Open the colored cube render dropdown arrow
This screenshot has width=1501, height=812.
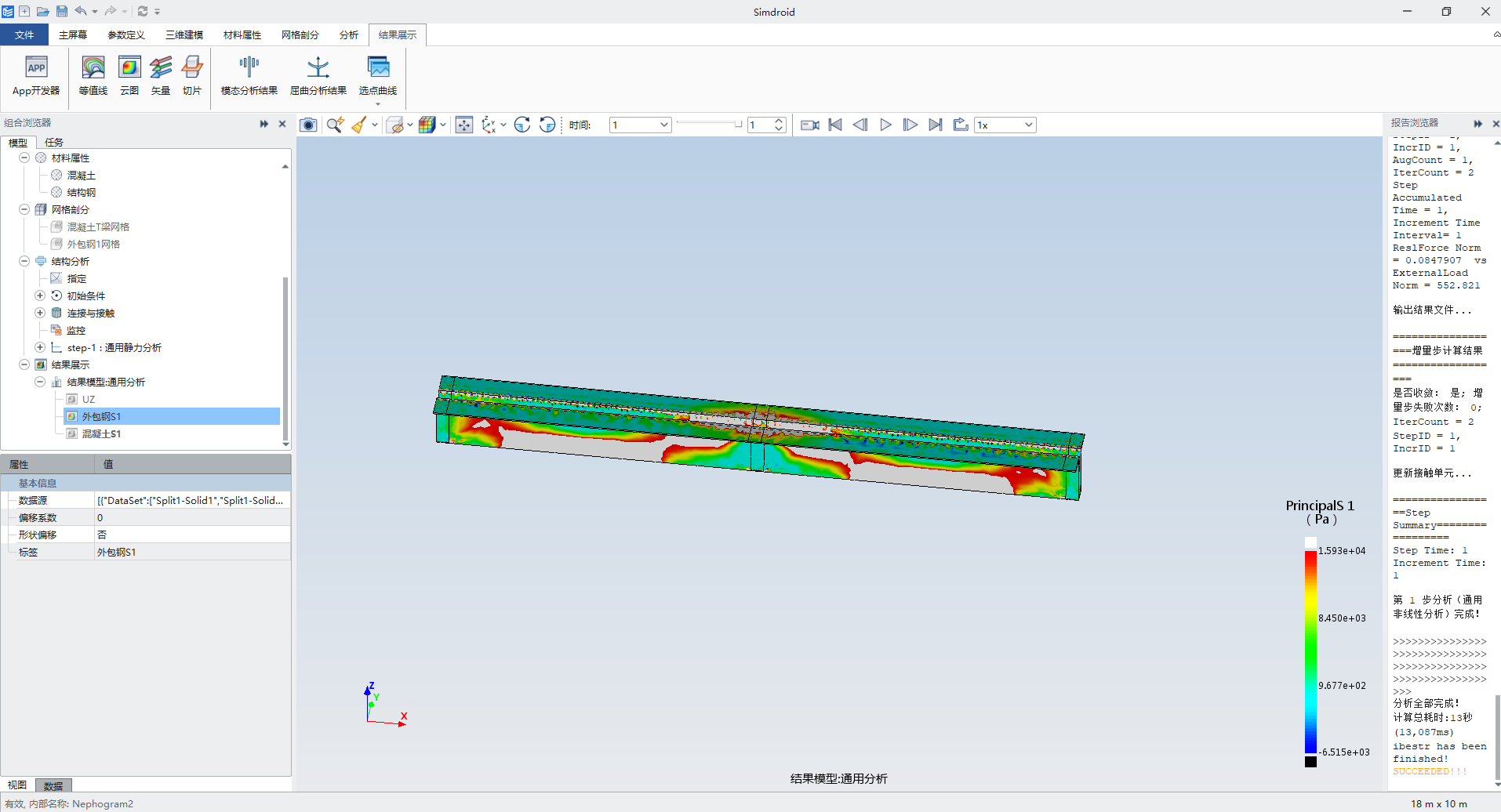443,125
